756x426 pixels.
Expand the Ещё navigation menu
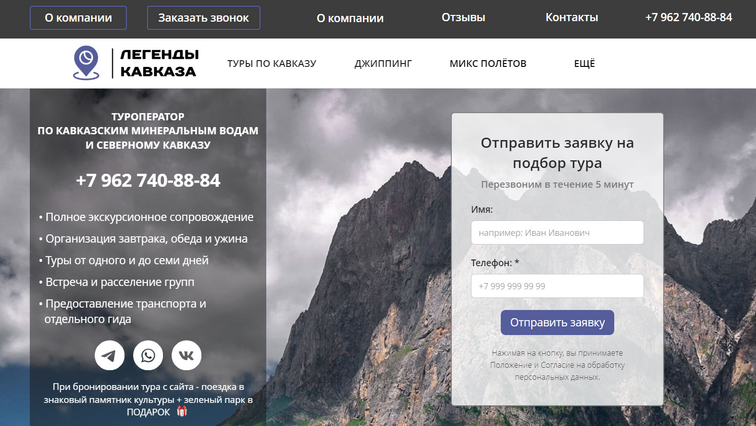(584, 64)
